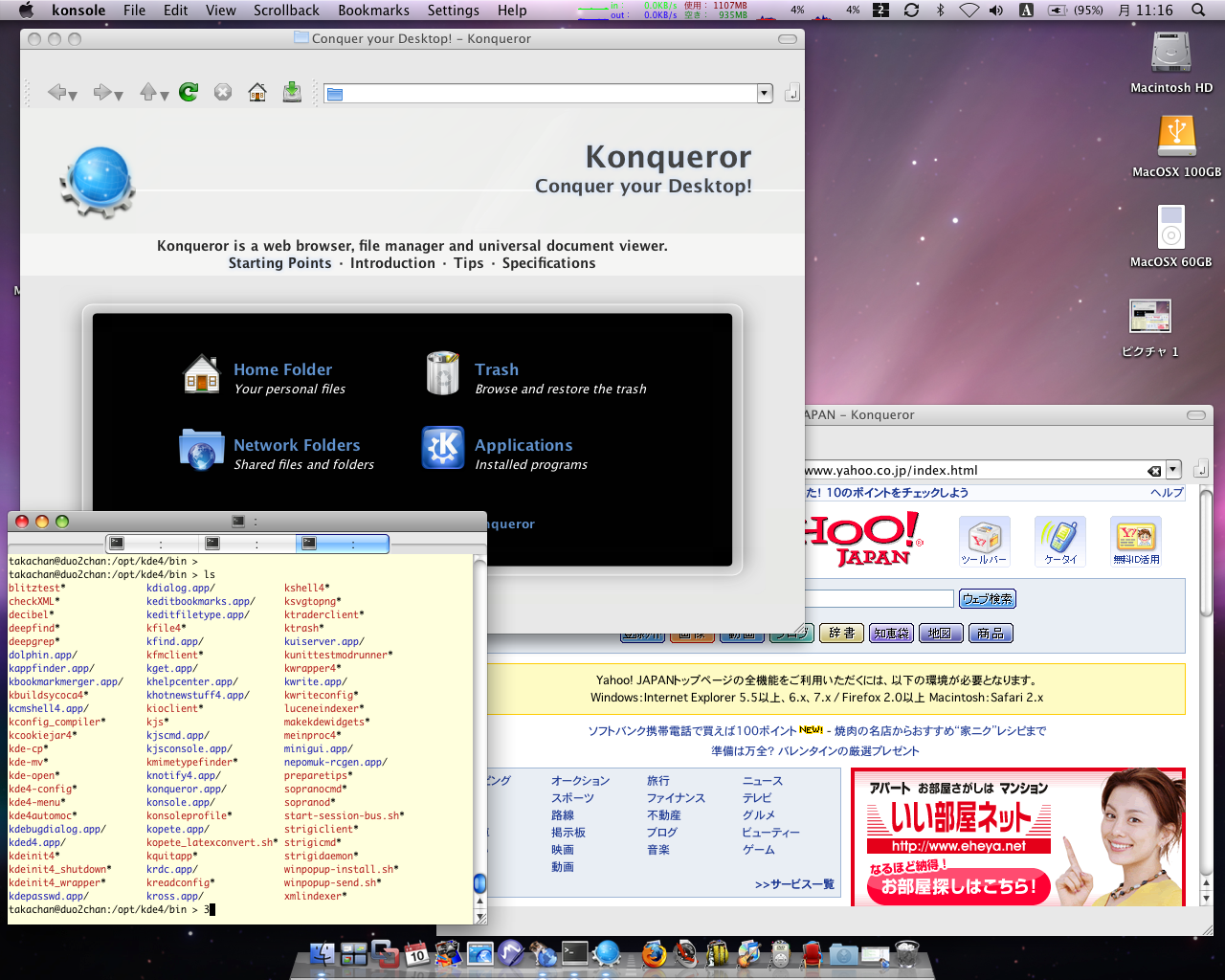Select the highlighted active Konsole tab
The image size is (1225, 980).
(343, 544)
